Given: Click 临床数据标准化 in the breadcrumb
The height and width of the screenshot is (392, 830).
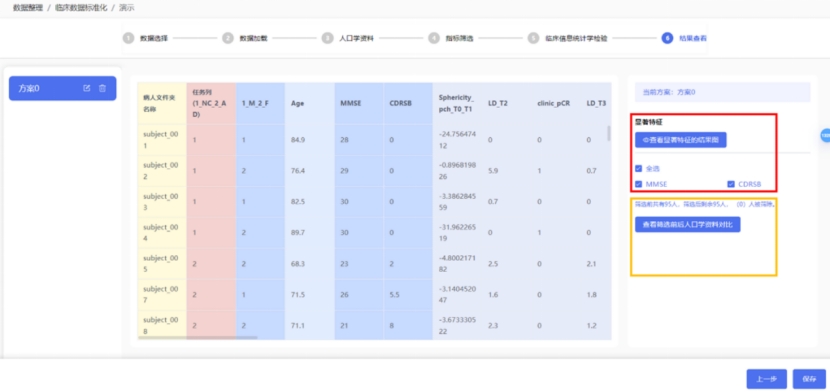Looking at the screenshot, I should tap(80, 8).
